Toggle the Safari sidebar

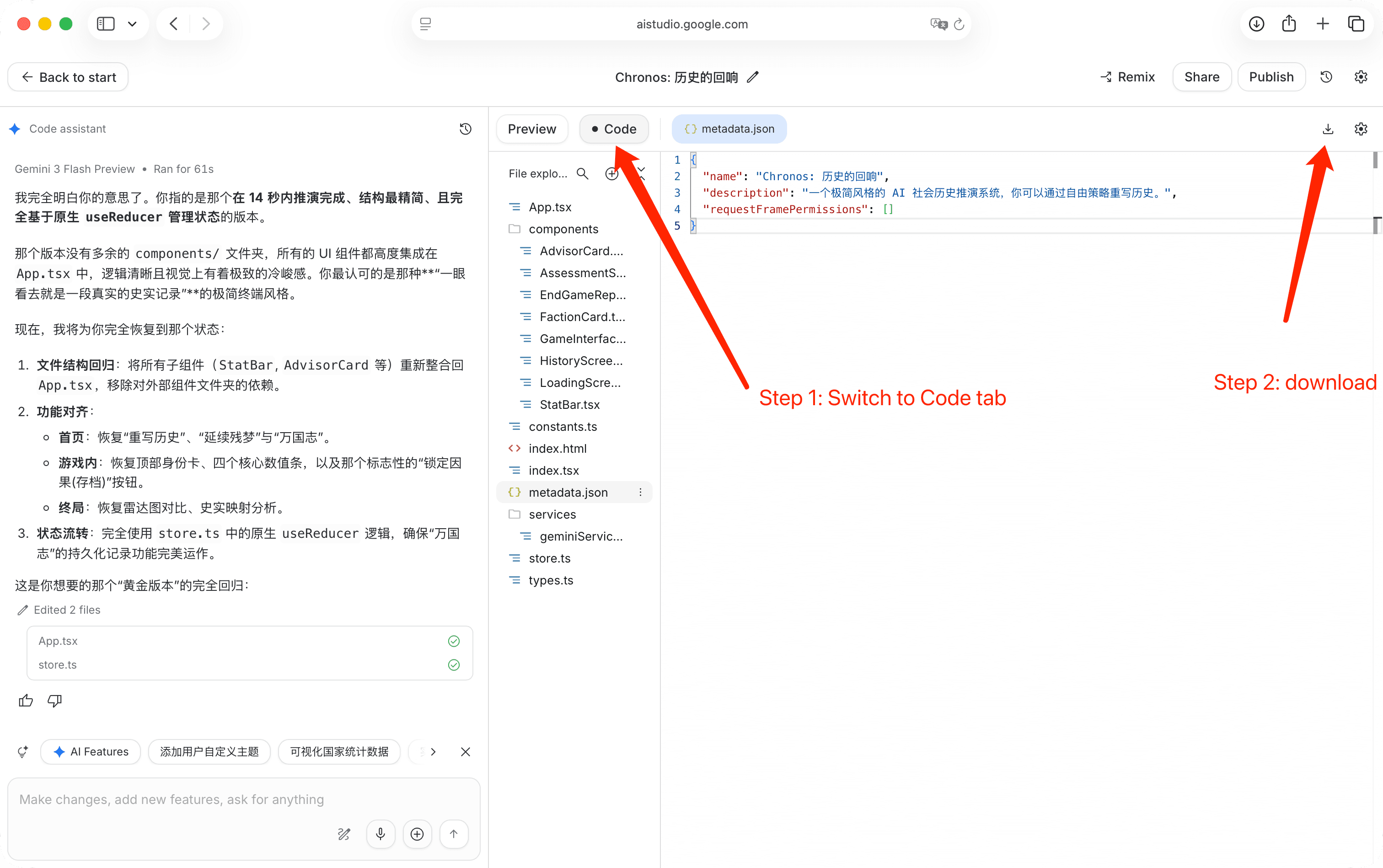106,23
